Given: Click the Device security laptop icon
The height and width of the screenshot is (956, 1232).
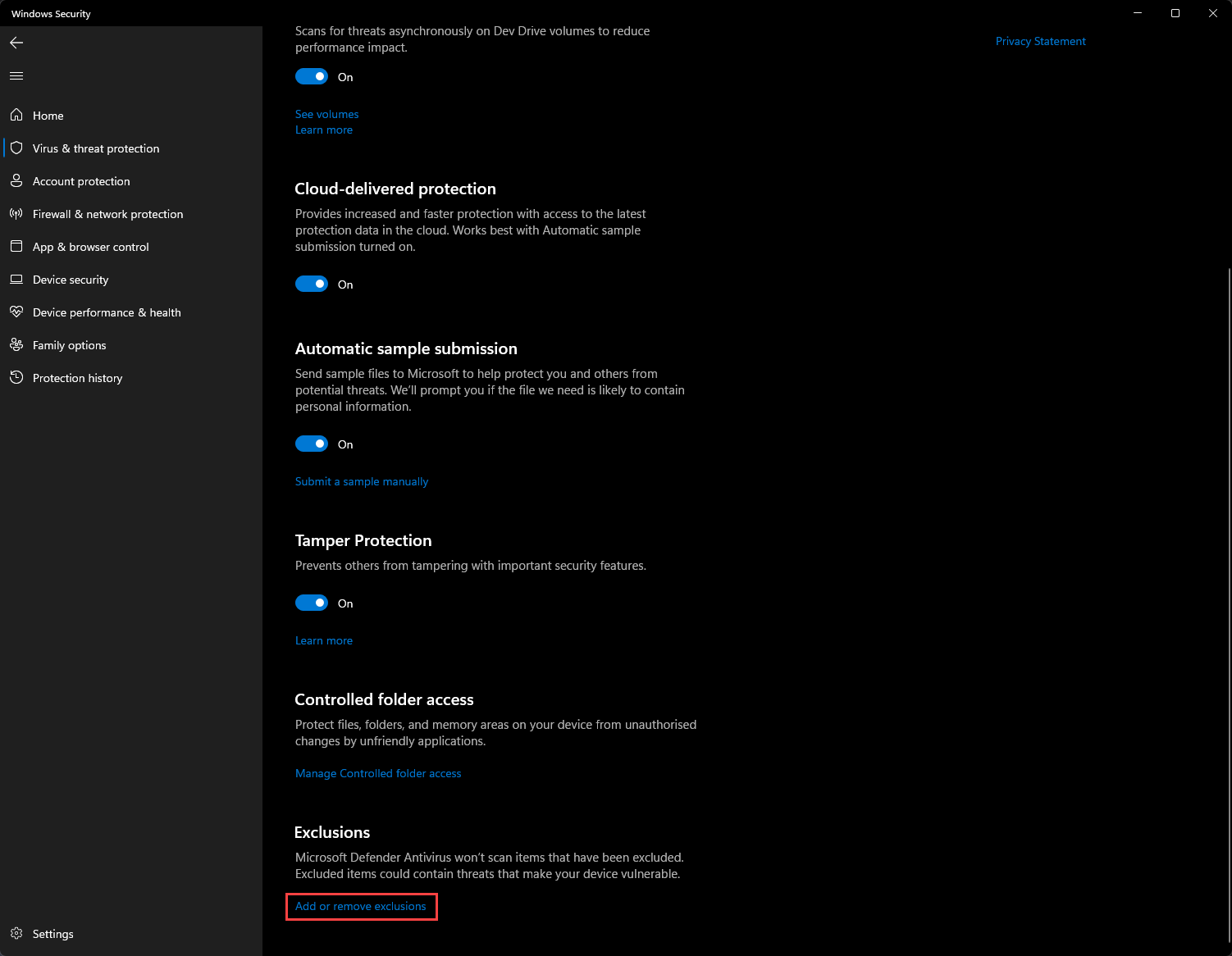Looking at the screenshot, I should 16,280.
